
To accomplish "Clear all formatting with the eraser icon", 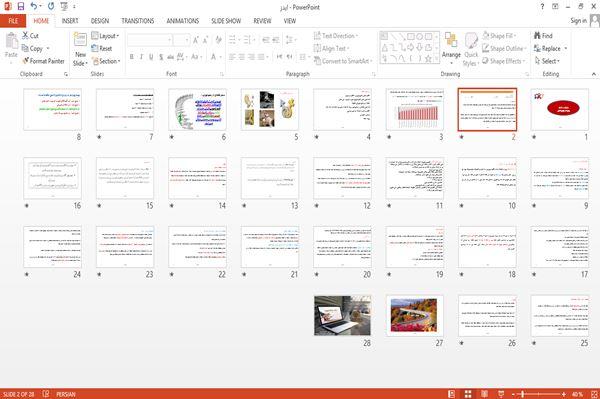I will click(218, 40).
